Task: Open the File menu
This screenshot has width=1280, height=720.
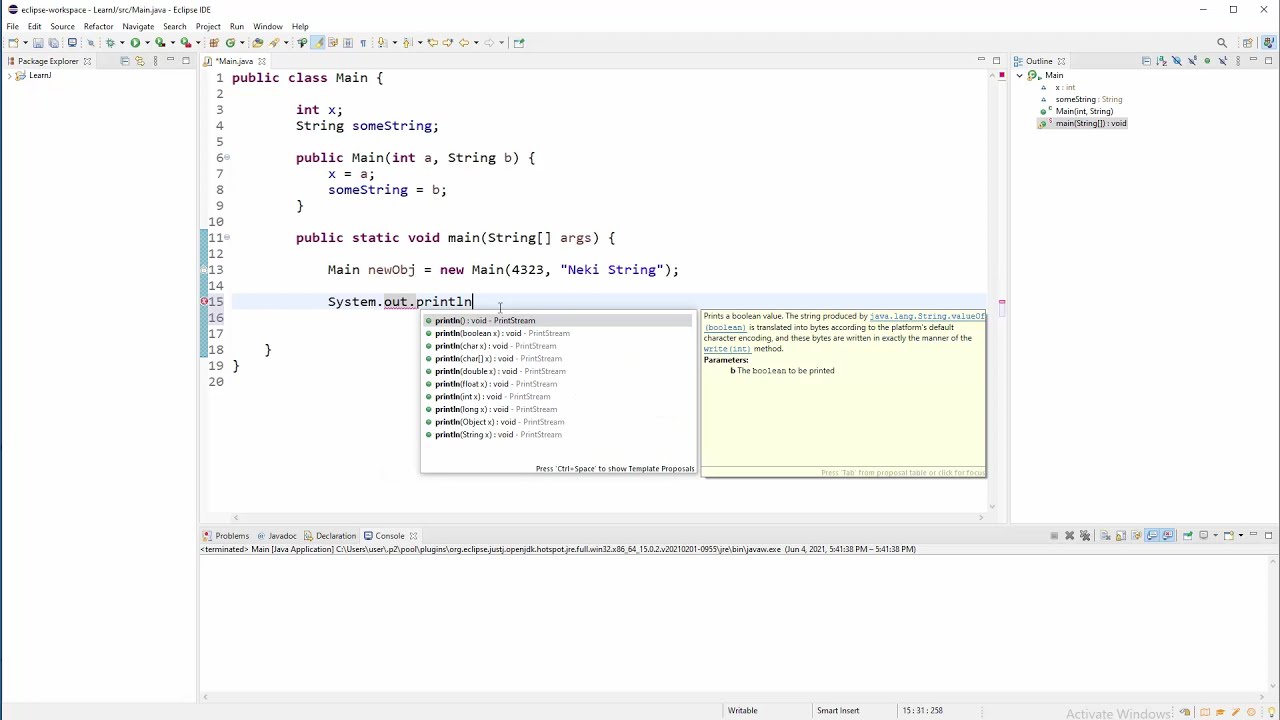Action: click(12, 26)
